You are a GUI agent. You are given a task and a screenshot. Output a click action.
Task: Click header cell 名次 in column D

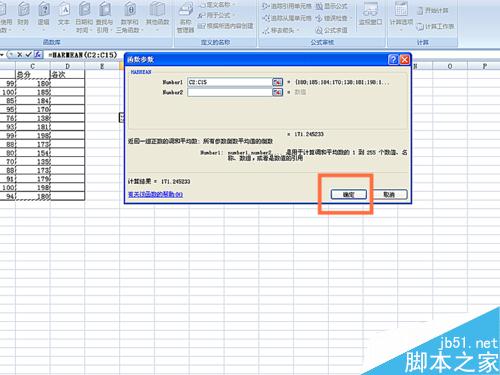(x=67, y=75)
